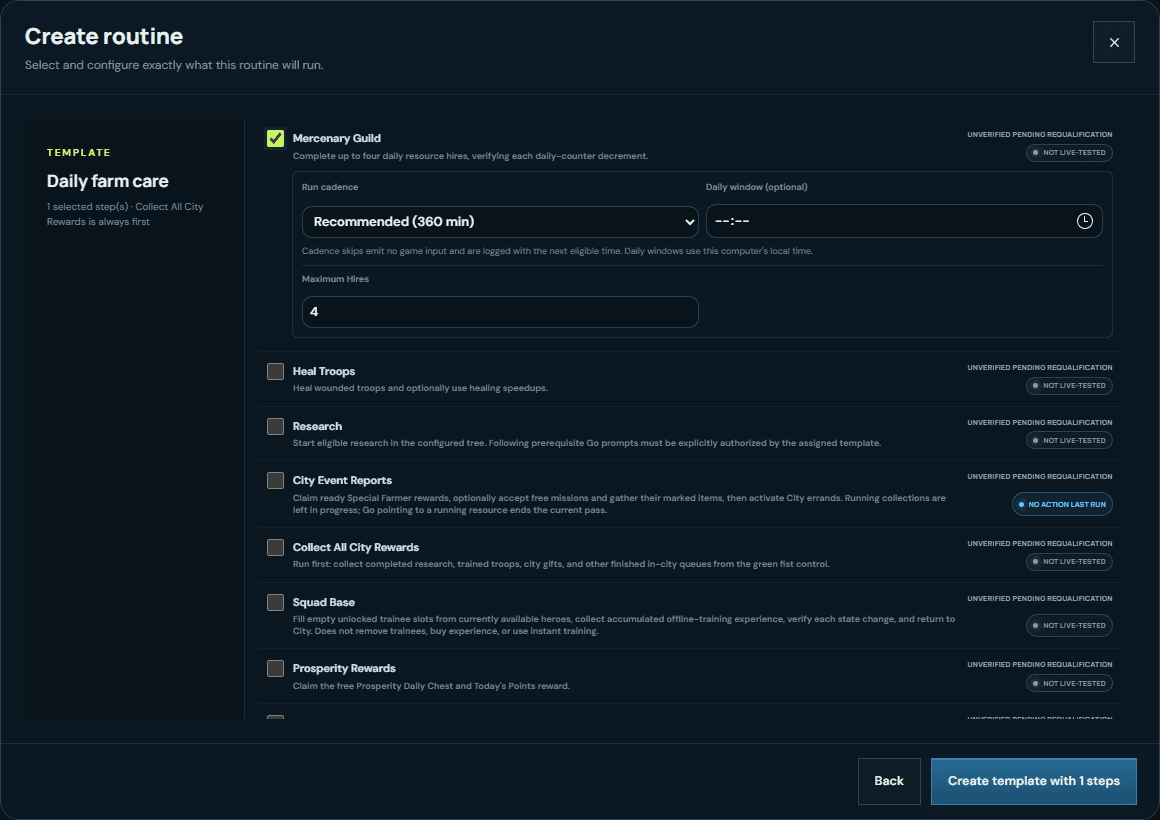Click the clock icon in Daily window
1160x820 pixels.
tap(1085, 221)
